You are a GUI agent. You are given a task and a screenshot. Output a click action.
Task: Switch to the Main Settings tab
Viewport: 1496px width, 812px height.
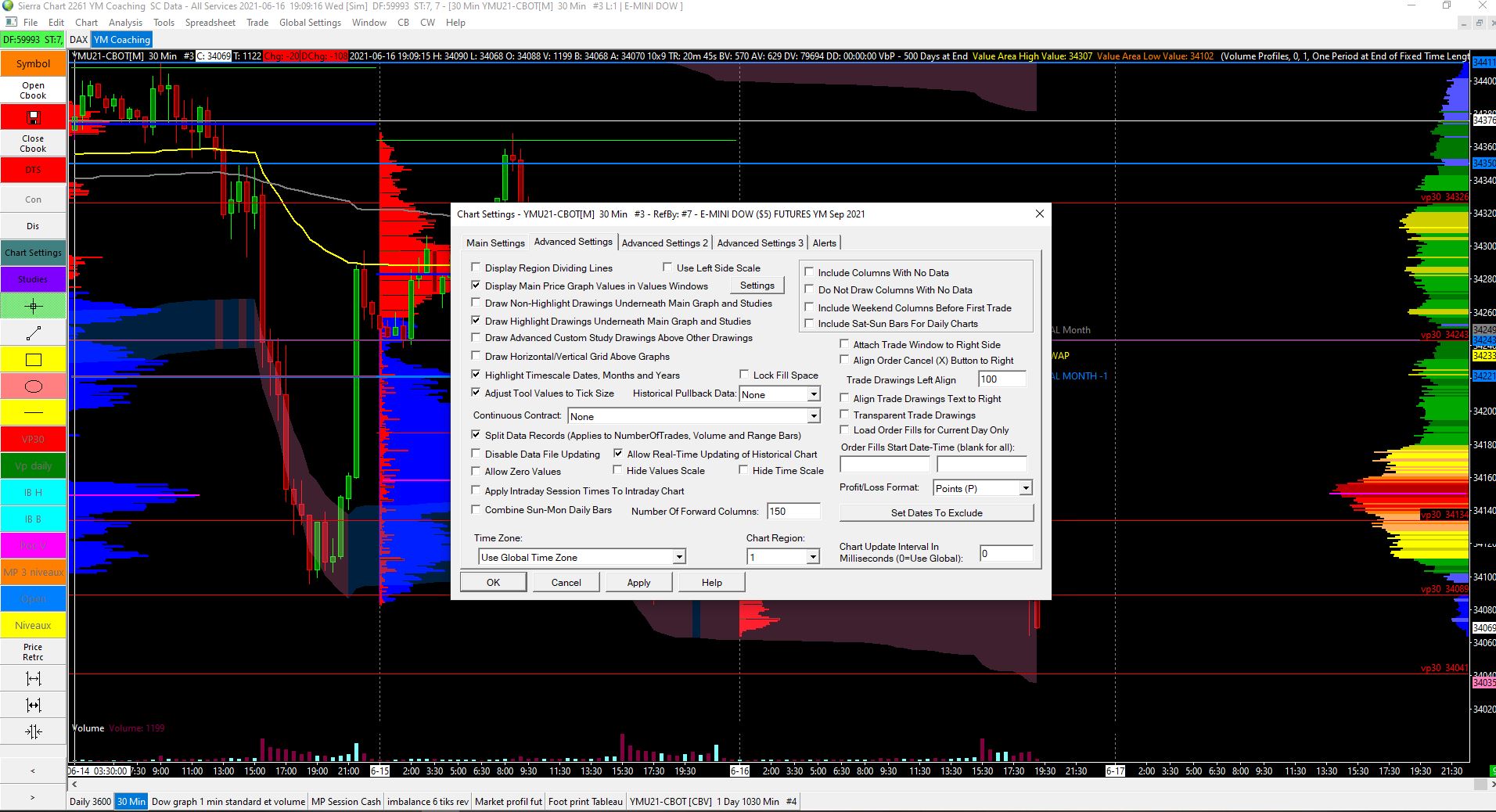click(x=495, y=243)
